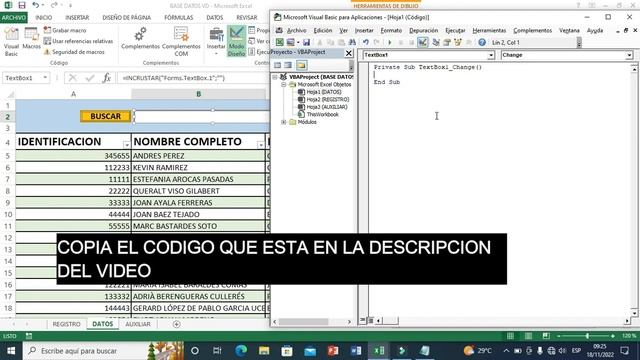The width and height of the screenshot is (640, 360).
Task: Undo the last action in Excel's quick access toolbar
Action: pos(36,5)
